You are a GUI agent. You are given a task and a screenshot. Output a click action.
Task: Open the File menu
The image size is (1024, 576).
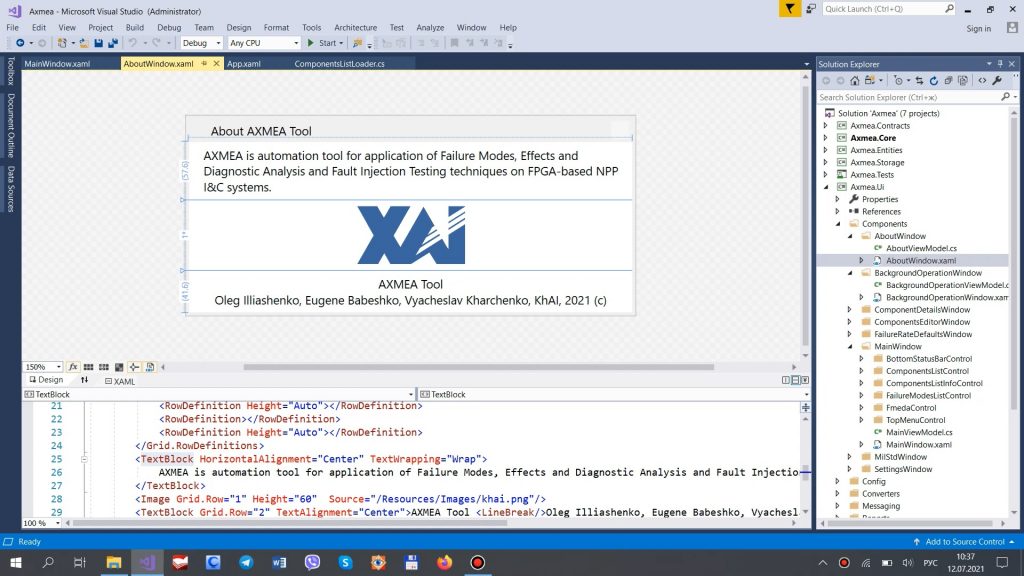click(12, 27)
